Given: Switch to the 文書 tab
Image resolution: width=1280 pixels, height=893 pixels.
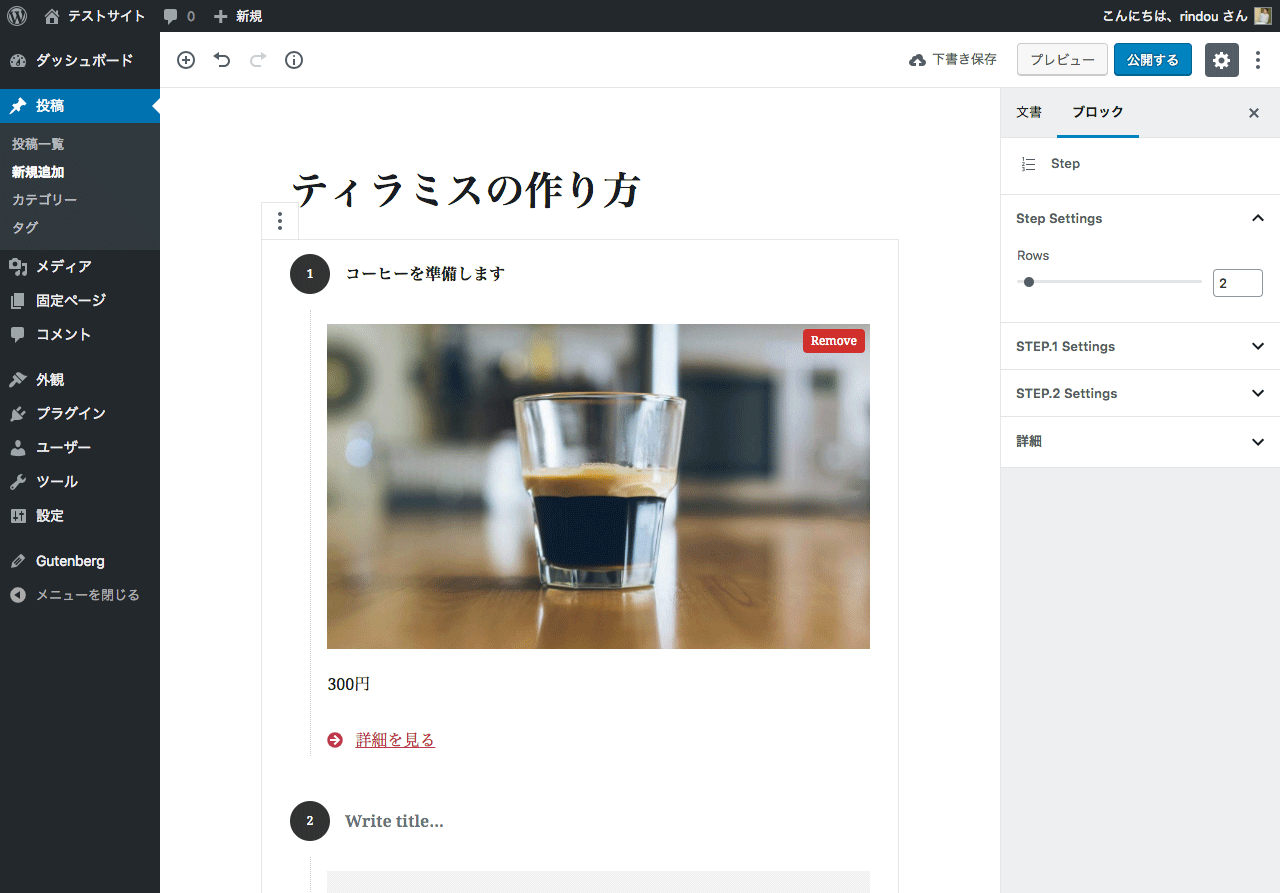Looking at the screenshot, I should pyautogui.click(x=1029, y=112).
